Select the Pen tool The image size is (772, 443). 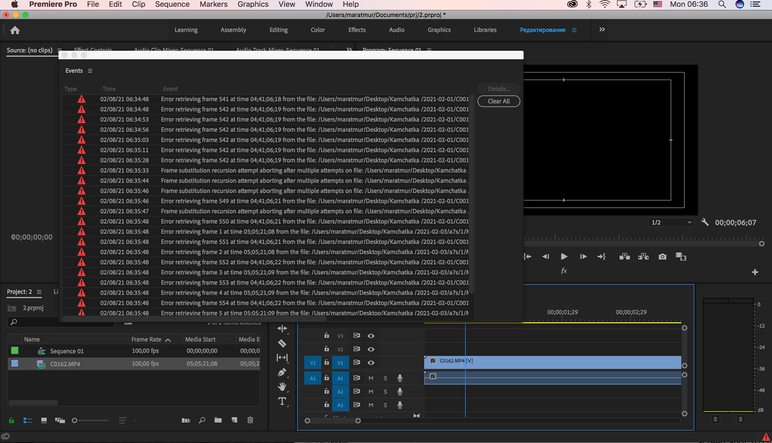tap(282, 372)
